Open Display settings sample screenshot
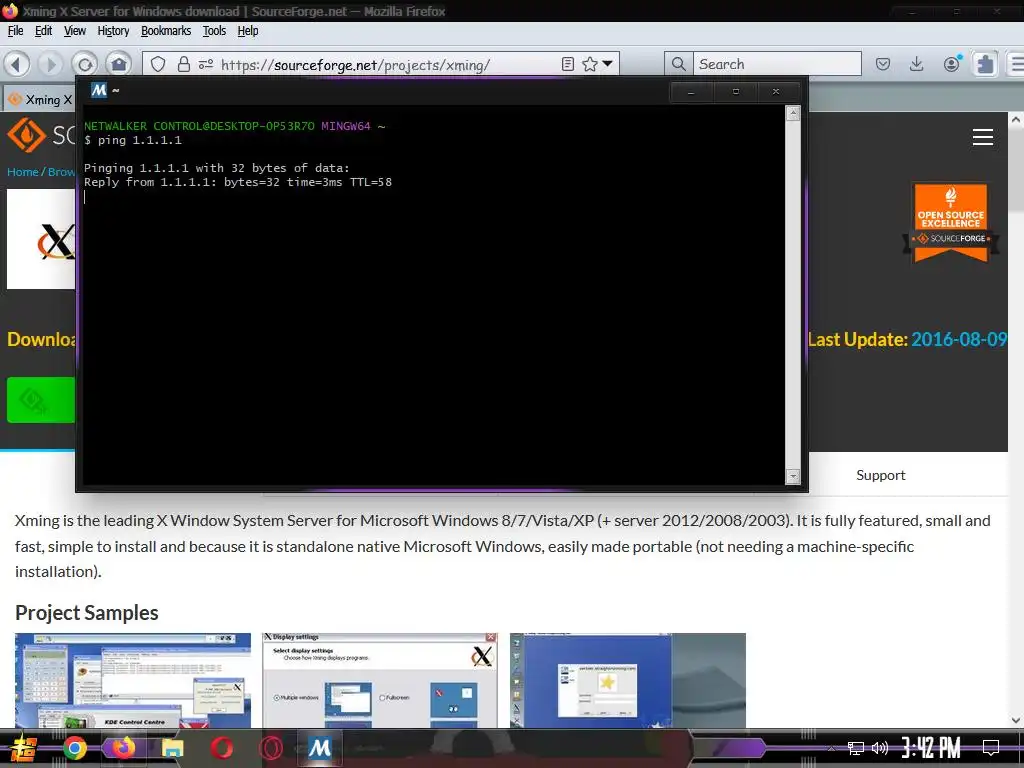Screen dimensions: 1024x768 [380, 680]
